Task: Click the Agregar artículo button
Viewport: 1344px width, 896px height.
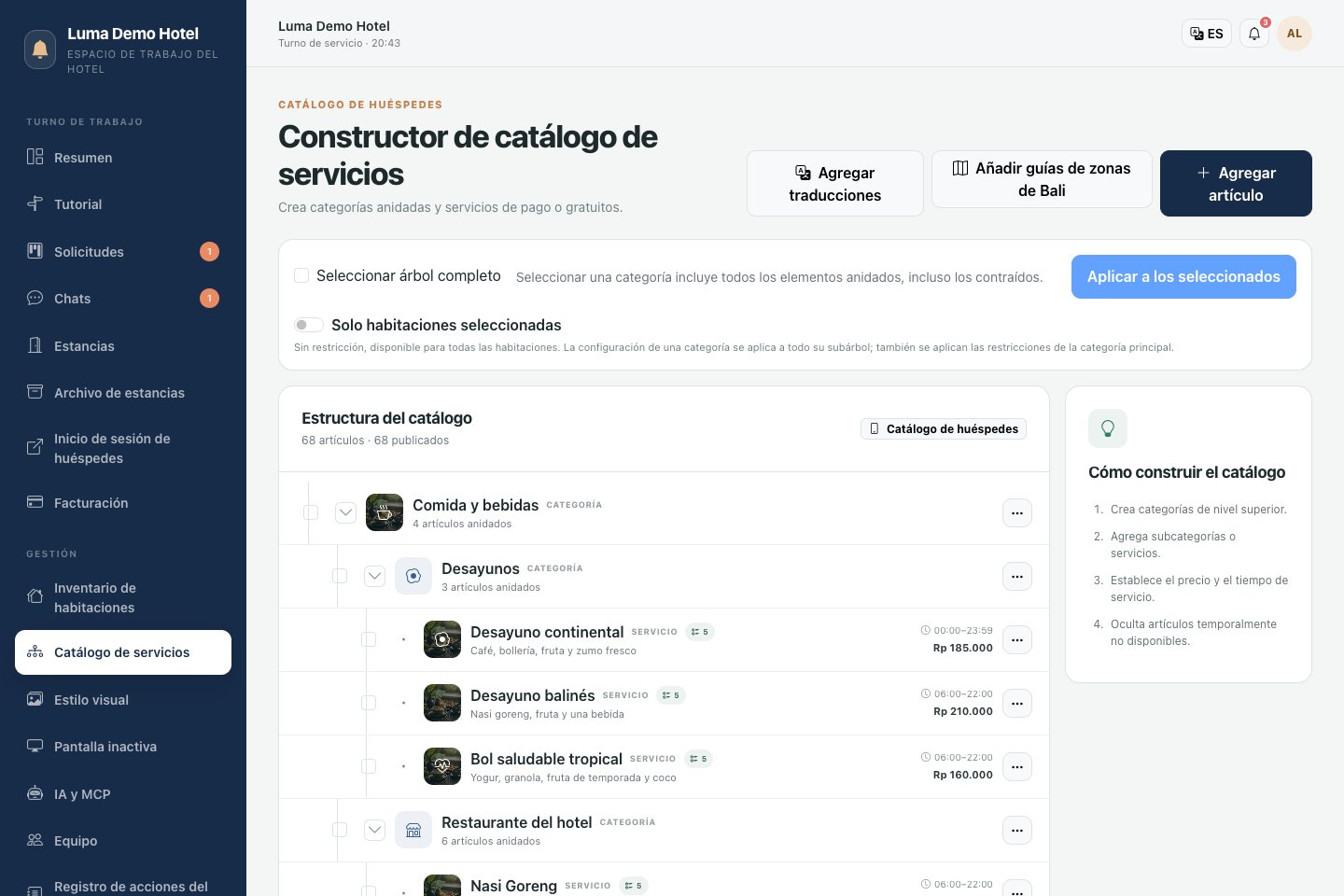Action: pyautogui.click(x=1236, y=184)
